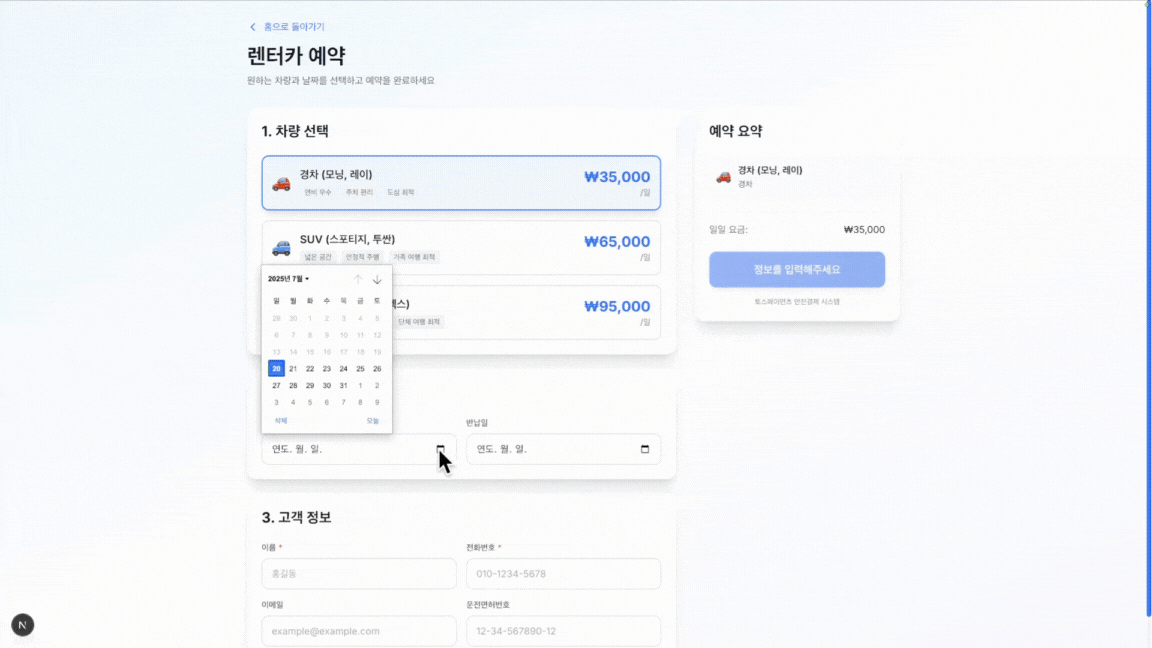This screenshot has width=1152, height=648.
Task: Click the 가족 여행 최적 tag
Action: [x=414, y=257]
